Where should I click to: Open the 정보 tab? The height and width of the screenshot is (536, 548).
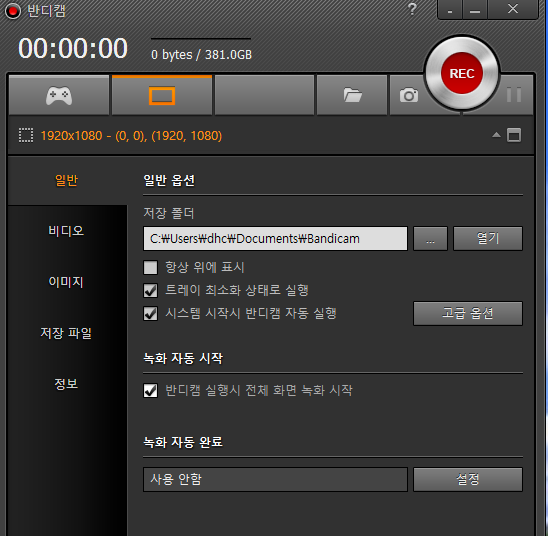point(66,384)
